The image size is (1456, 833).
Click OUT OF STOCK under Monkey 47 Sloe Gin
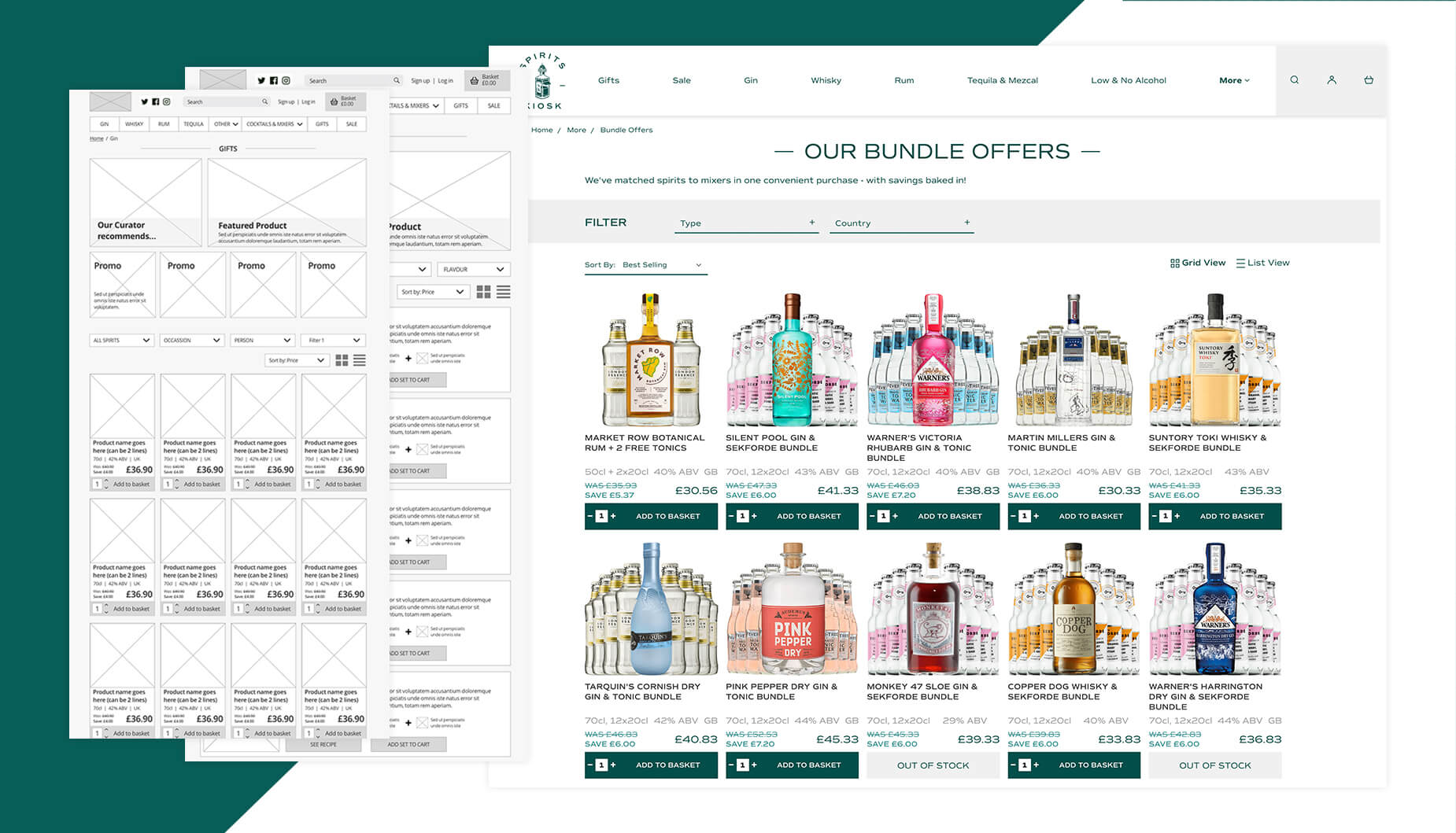[933, 765]
